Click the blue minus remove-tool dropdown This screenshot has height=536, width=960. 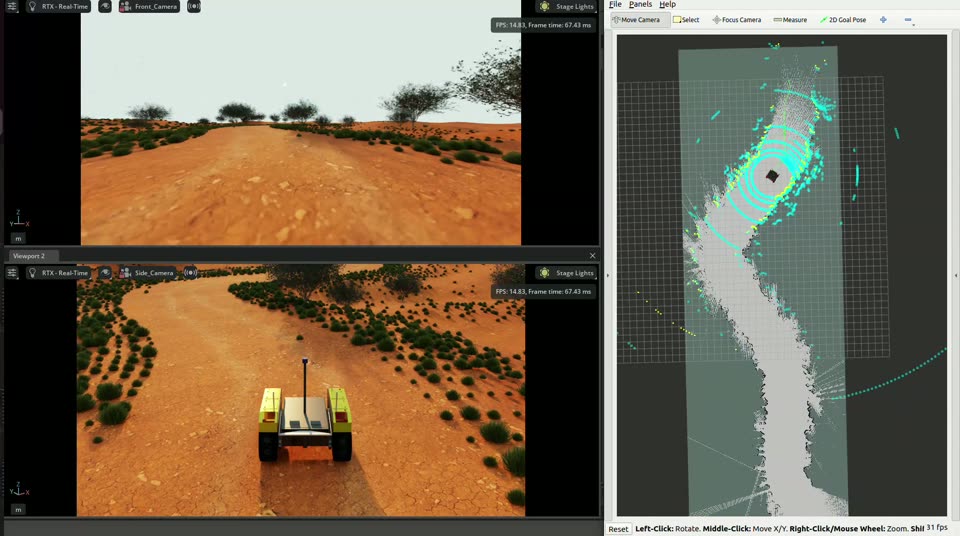click(x=909, y=20)
